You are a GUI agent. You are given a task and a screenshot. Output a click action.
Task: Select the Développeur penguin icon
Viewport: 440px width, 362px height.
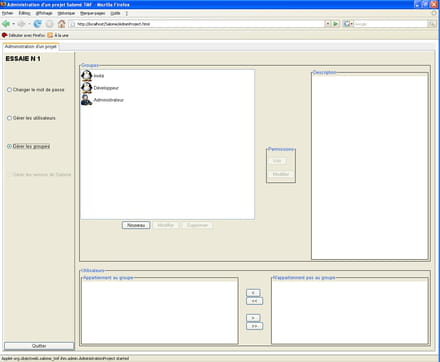86,88
